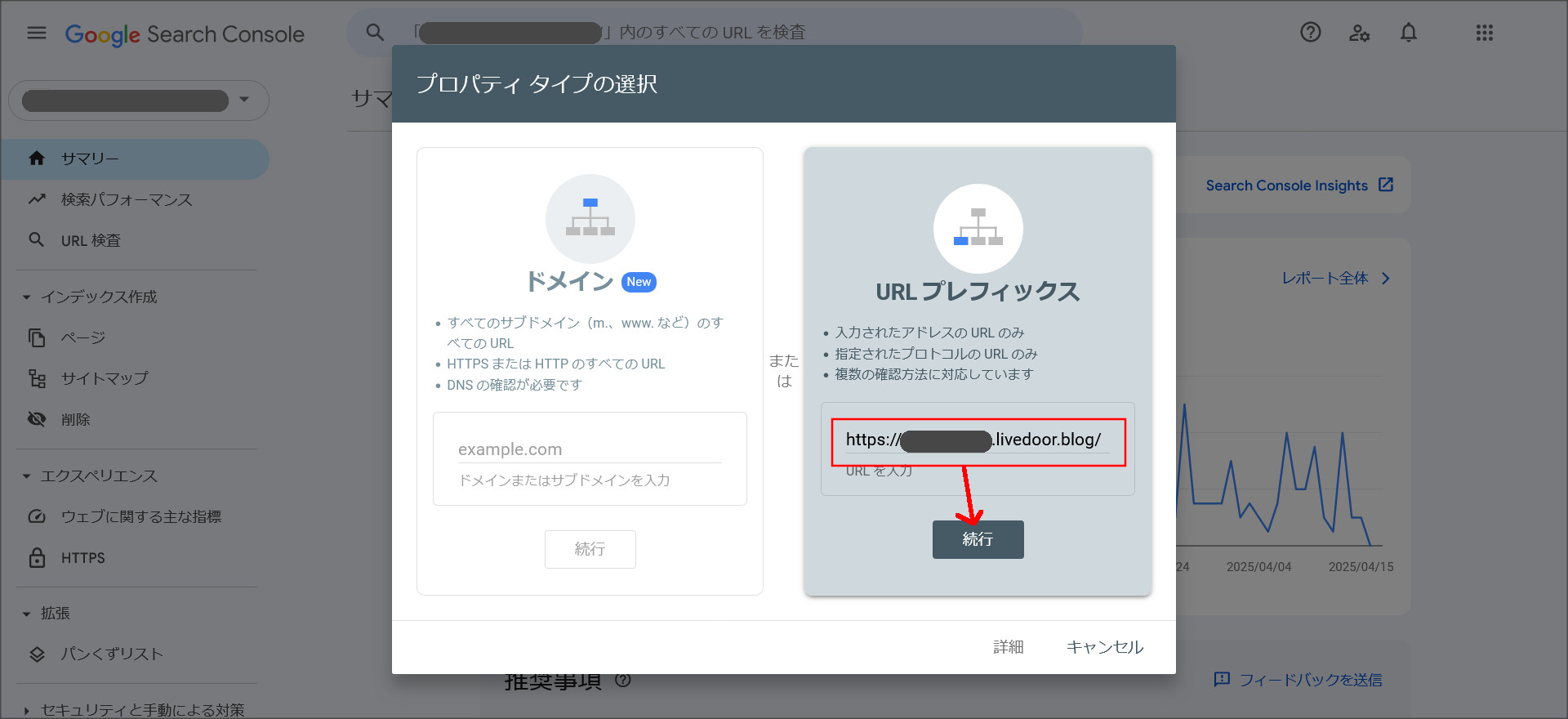Click the text DNS の確認が必要です
Image resolution: width=1568 pixels, height=719 pixels.
[x=514, y=385]
